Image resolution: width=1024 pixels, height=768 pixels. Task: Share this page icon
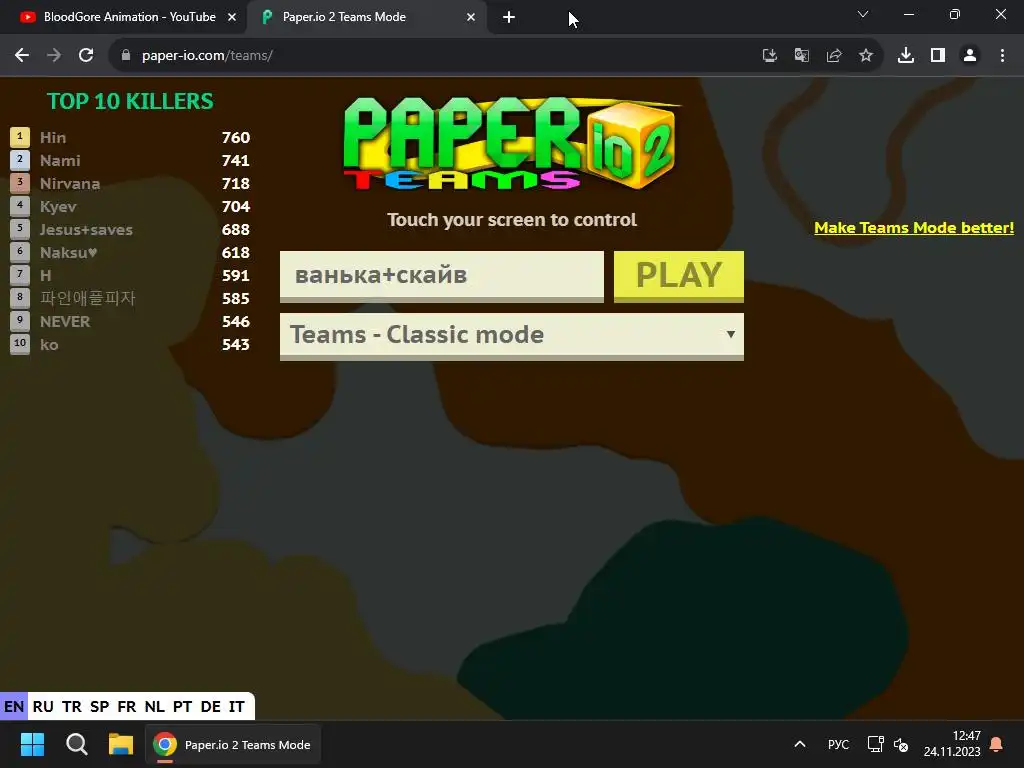click(x=834, y=56)
